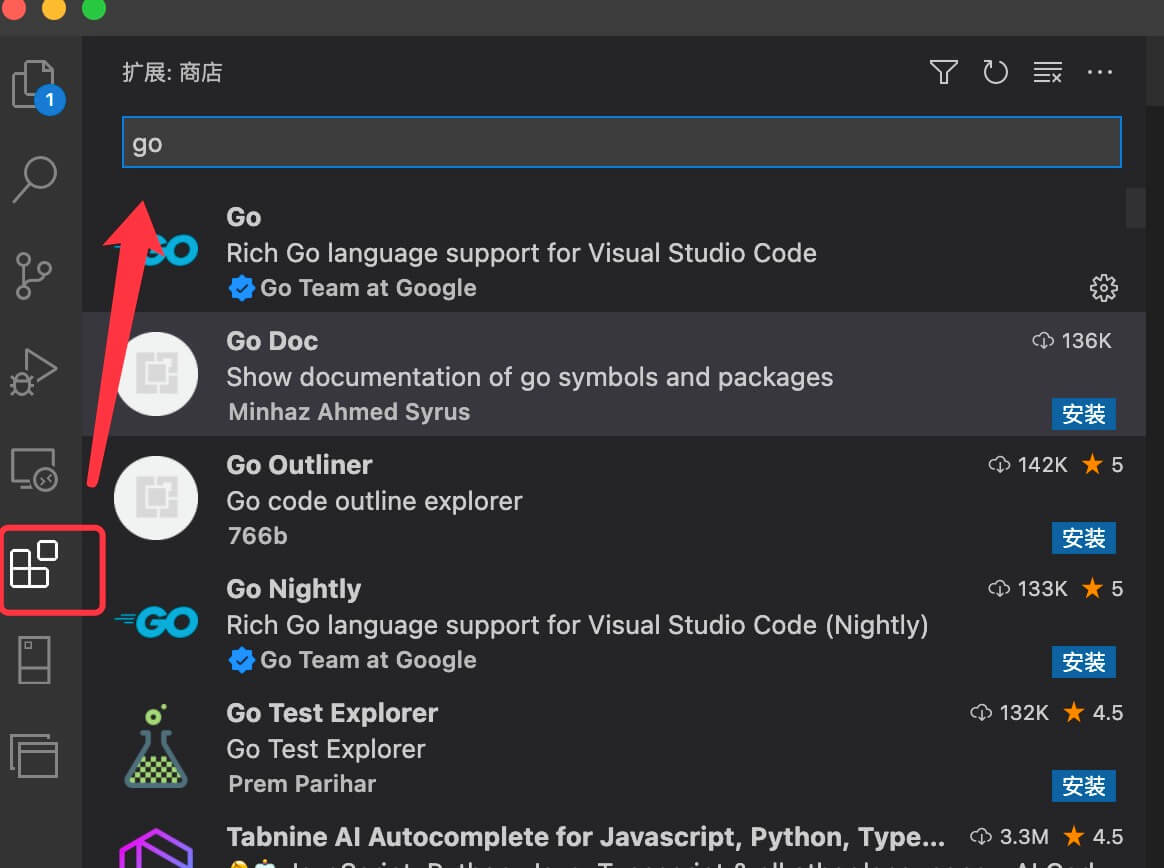Image resolution: width=1164 pixels, height=868 pixels.
Task: Install the Go Test Explorer extension
Action: [1083, 786]
